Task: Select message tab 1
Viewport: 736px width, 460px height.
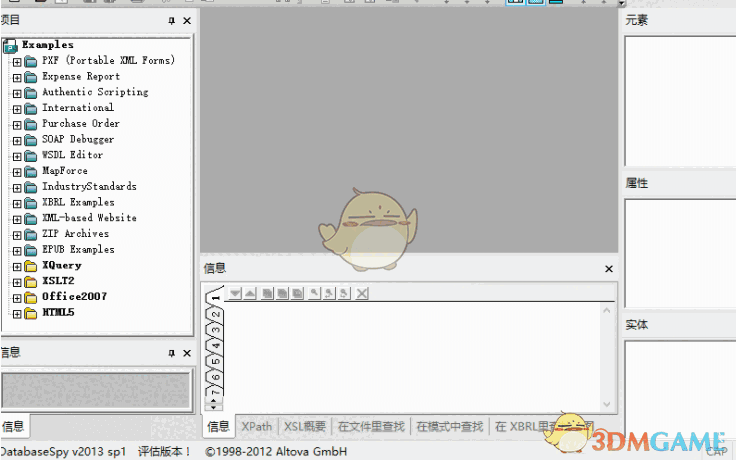Action: point(215,296)
